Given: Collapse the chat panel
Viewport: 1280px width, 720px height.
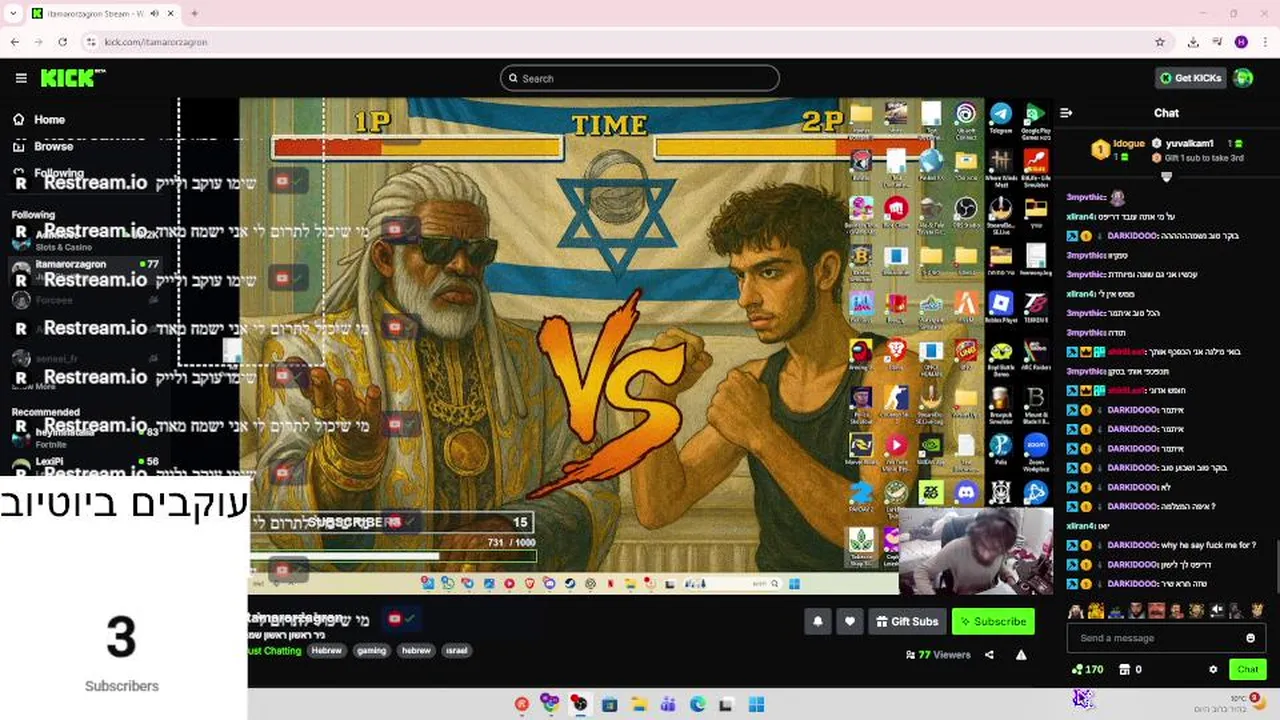Looking at the screenshot, I should click(1066, 113).
